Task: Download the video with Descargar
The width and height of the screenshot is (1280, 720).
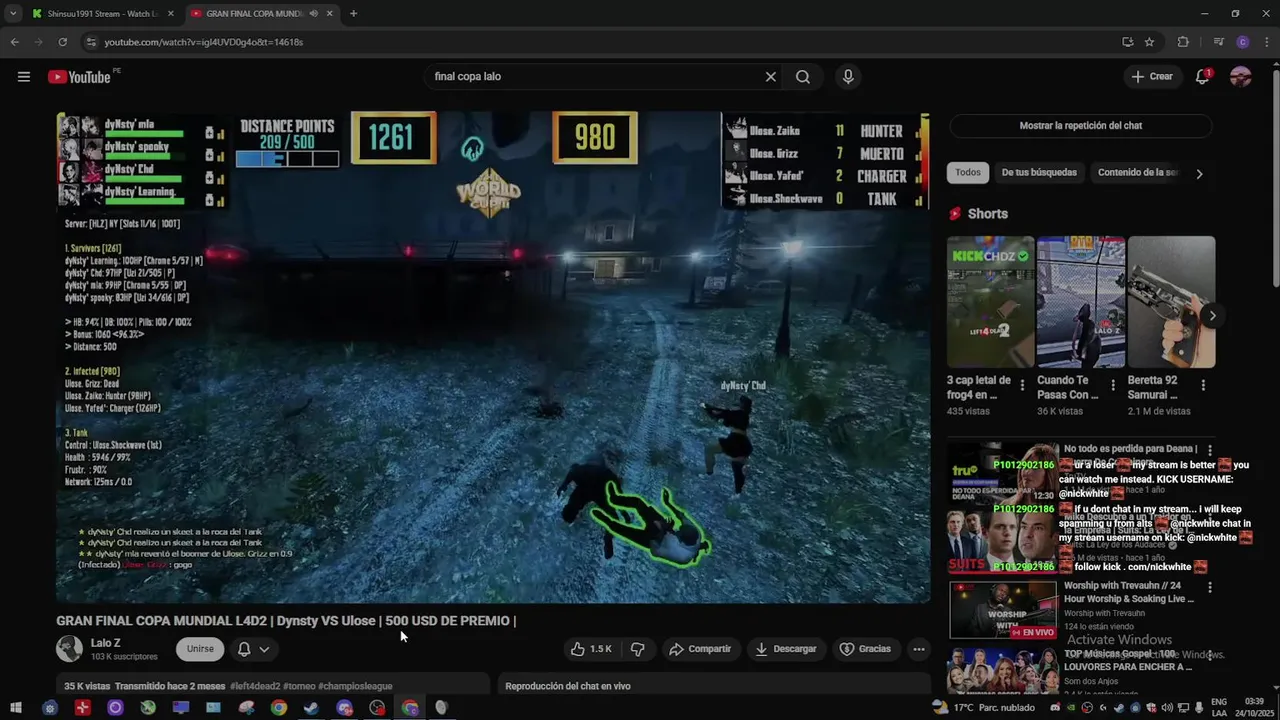Action: pos(785,649)
